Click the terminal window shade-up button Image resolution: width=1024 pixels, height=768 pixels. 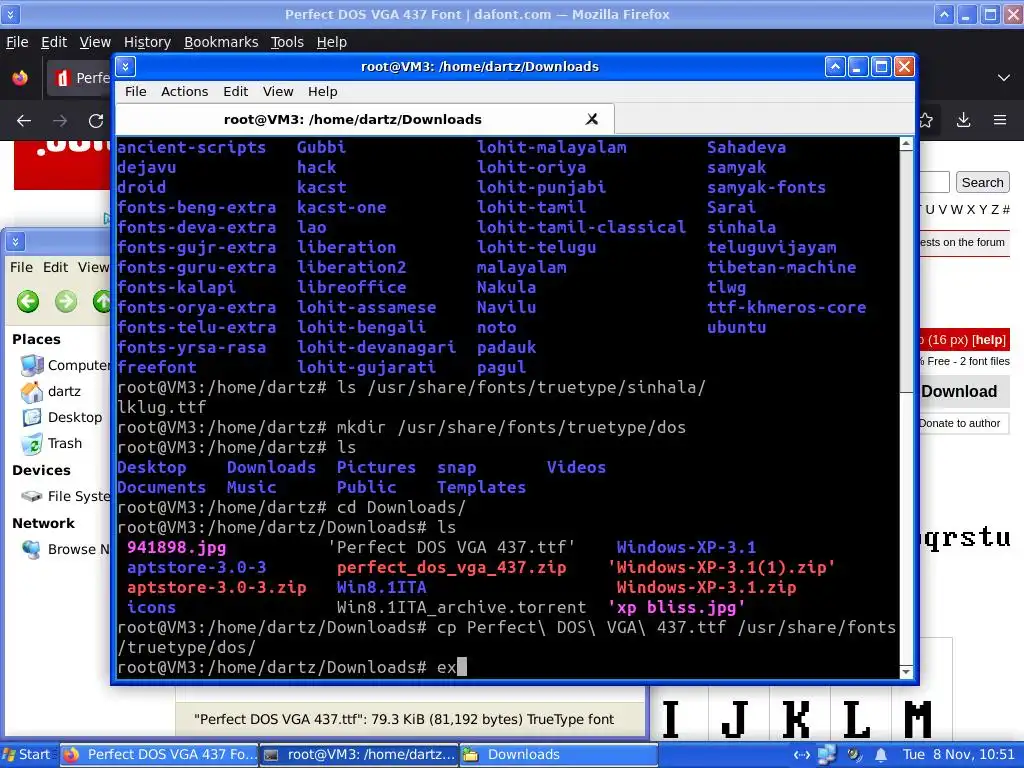pos(835,66)
